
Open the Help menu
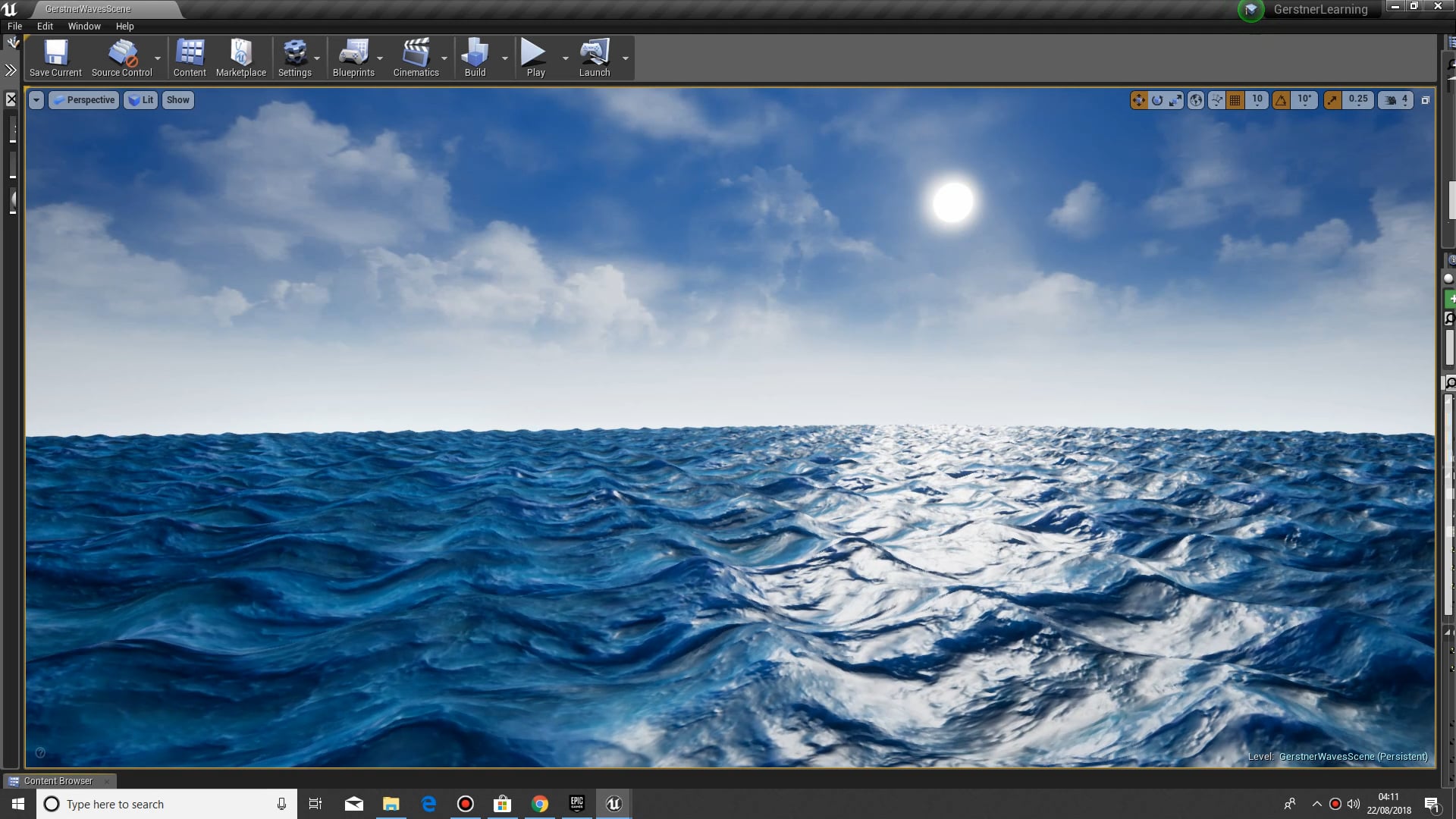[124, 26]
